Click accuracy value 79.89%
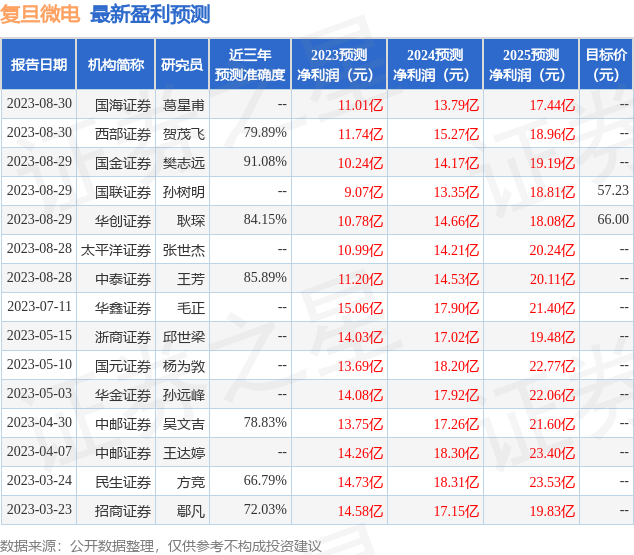The width and height of the screenshot is (634, 555). point(265,132)
